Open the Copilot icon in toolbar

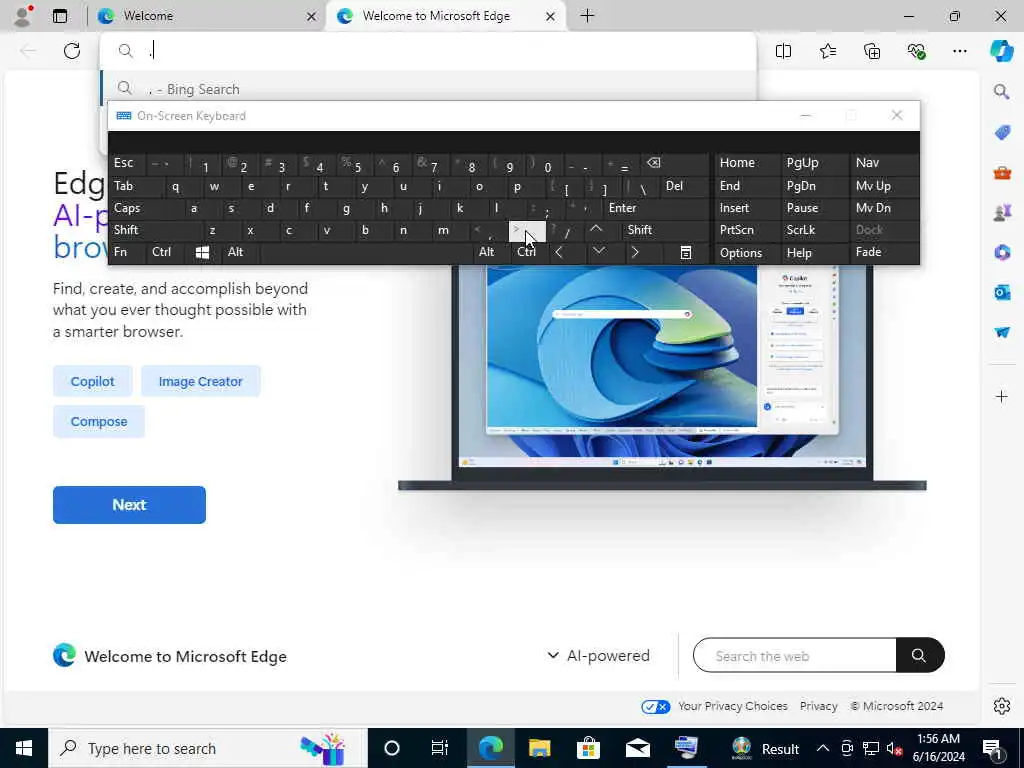point(1002,51)
